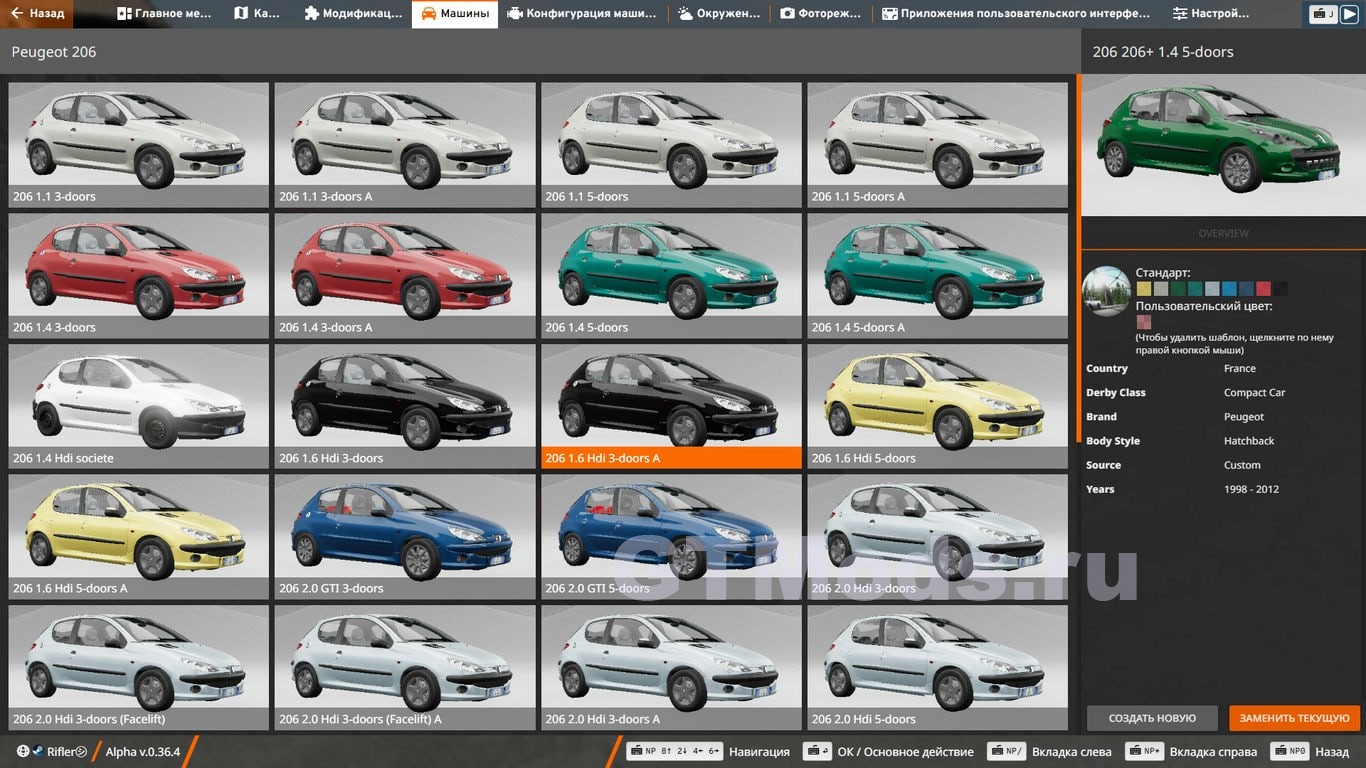Open the Модификации tab

[353, 14]
